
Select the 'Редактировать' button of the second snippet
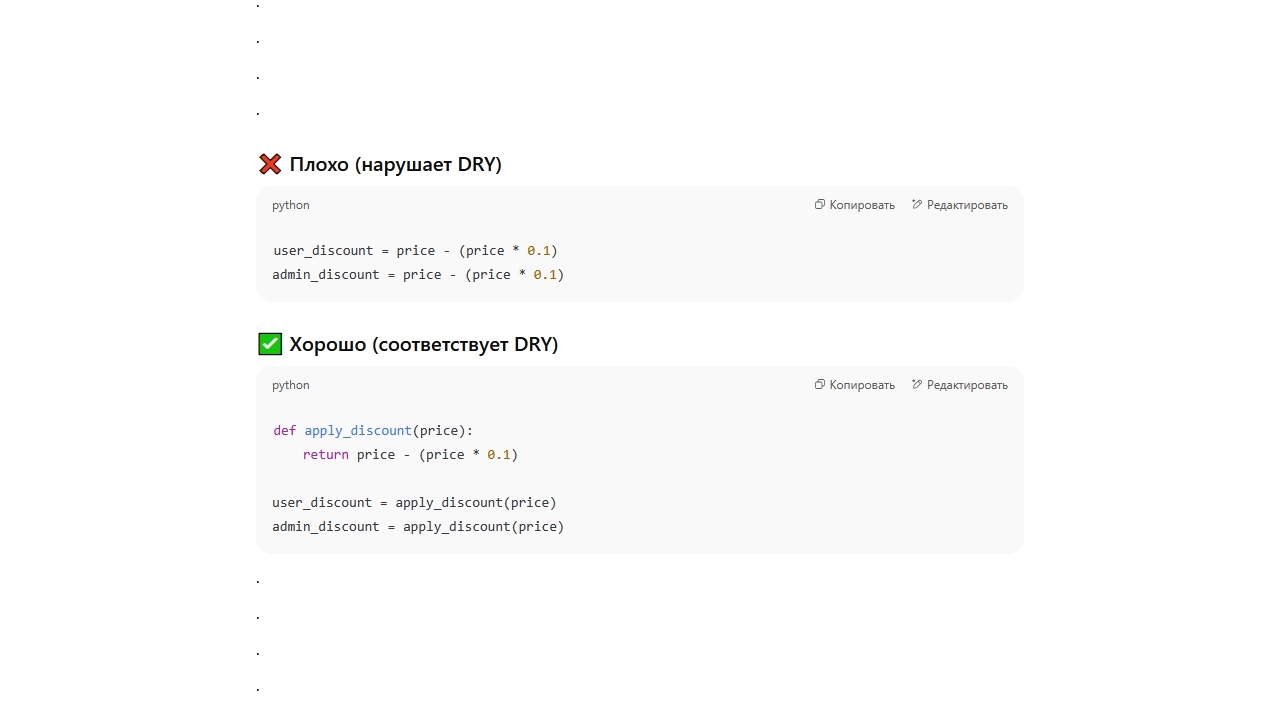click(x=959, y=385)
